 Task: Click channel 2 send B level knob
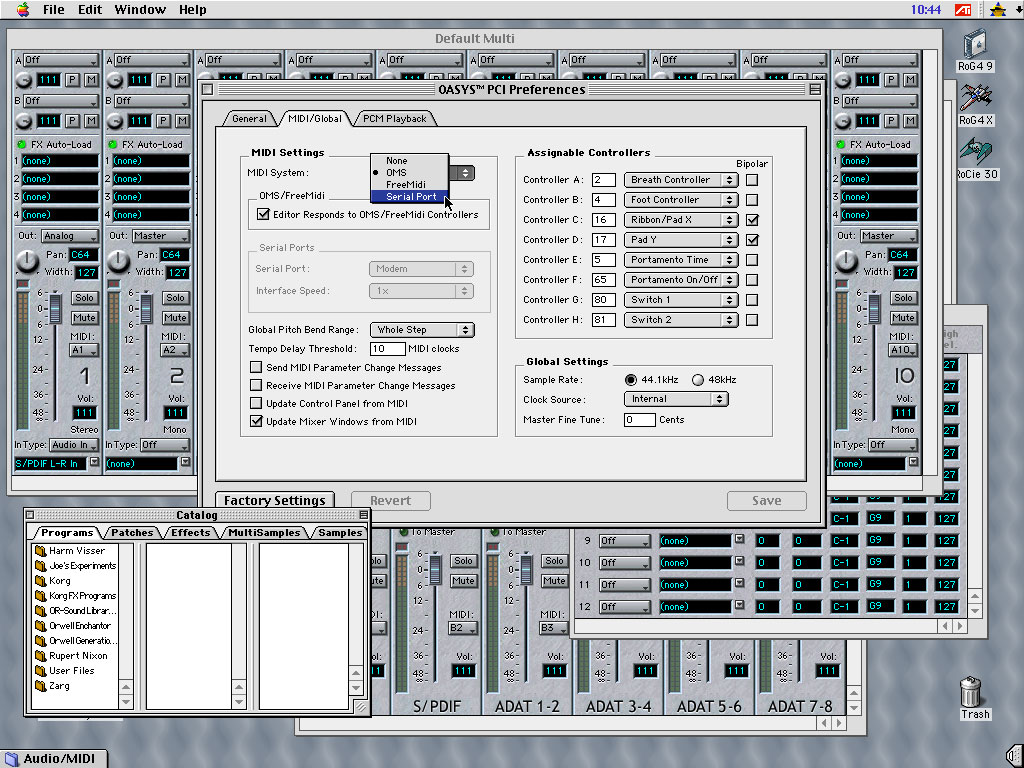click(x=115, y=121)
